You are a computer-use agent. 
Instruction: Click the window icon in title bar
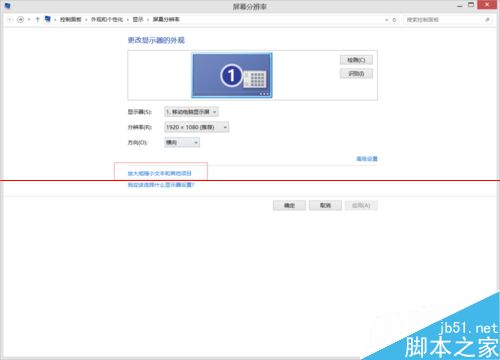(x=8, y=6)
